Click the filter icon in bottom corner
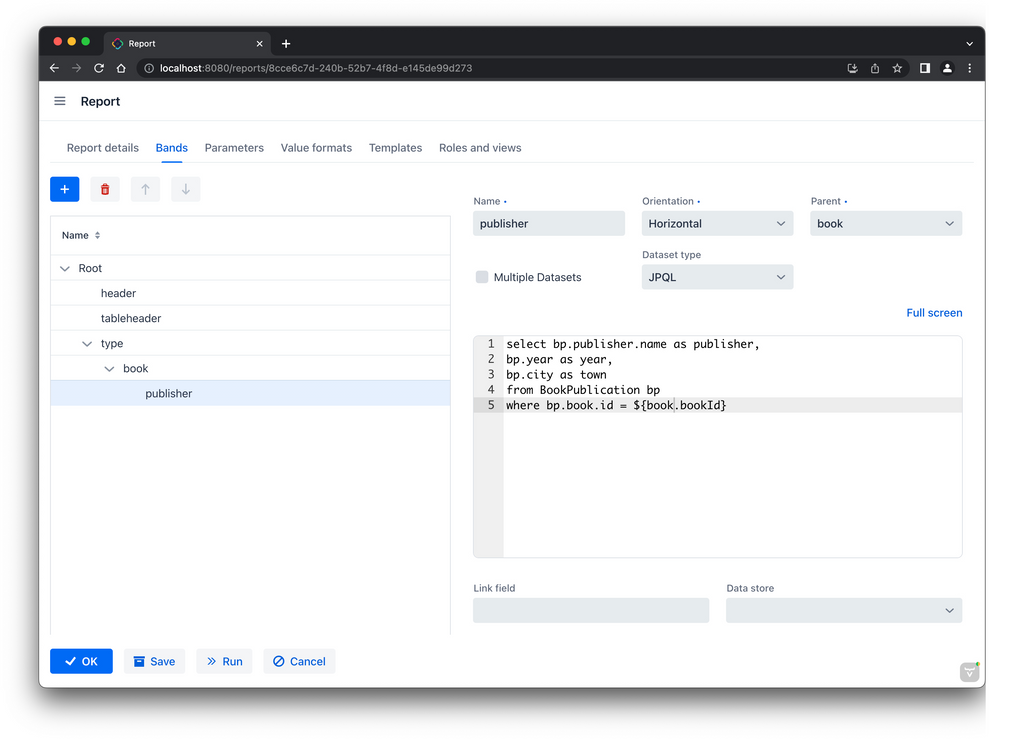The image size is (1024, 739). (969, 672)
